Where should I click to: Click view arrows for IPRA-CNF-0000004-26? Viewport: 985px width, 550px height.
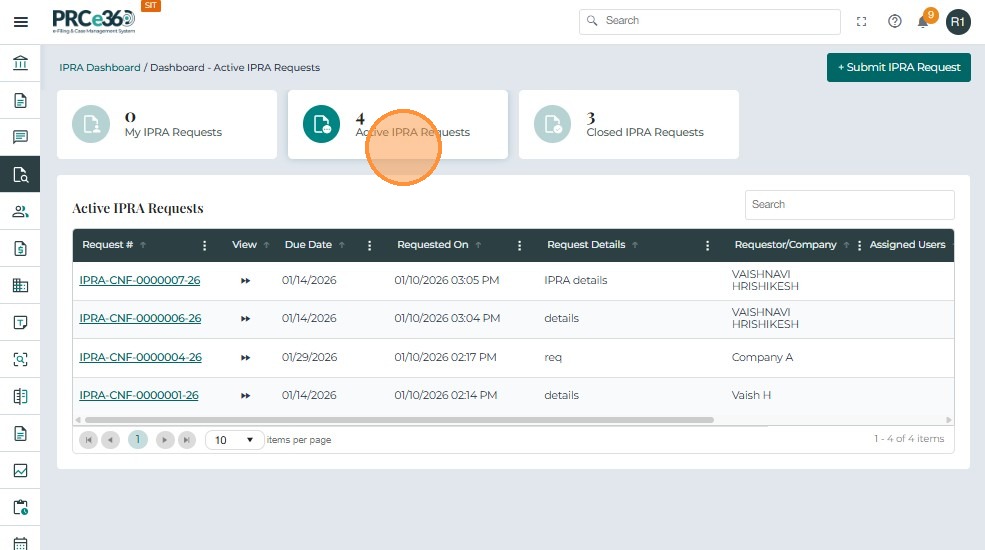pyautogui.click(x=245, y=357)
